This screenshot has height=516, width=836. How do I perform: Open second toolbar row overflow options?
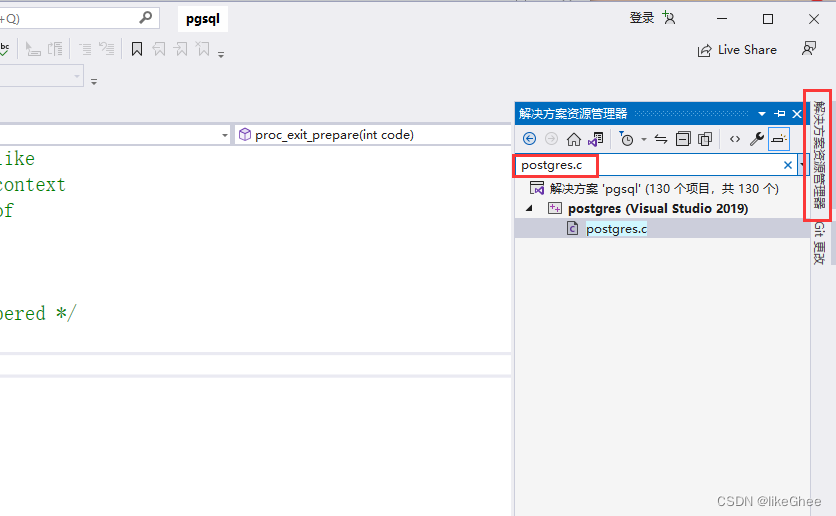pos(94,82)
